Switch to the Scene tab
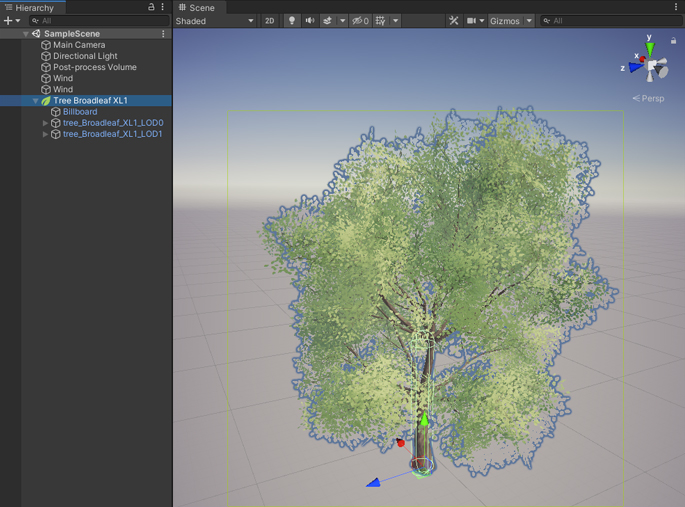 point(196,7)
